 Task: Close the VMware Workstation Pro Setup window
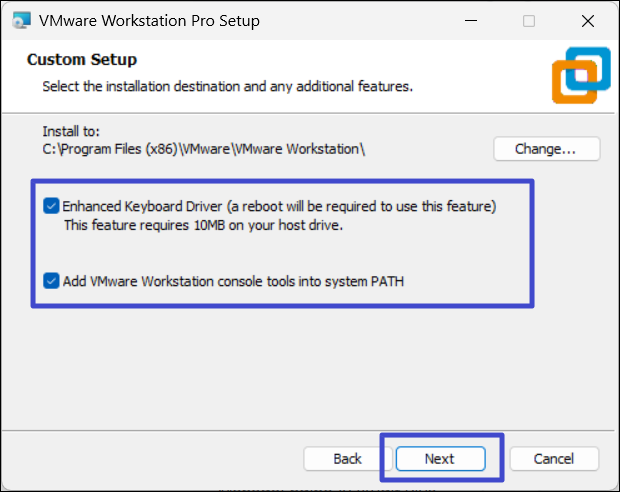coord(587,20)
